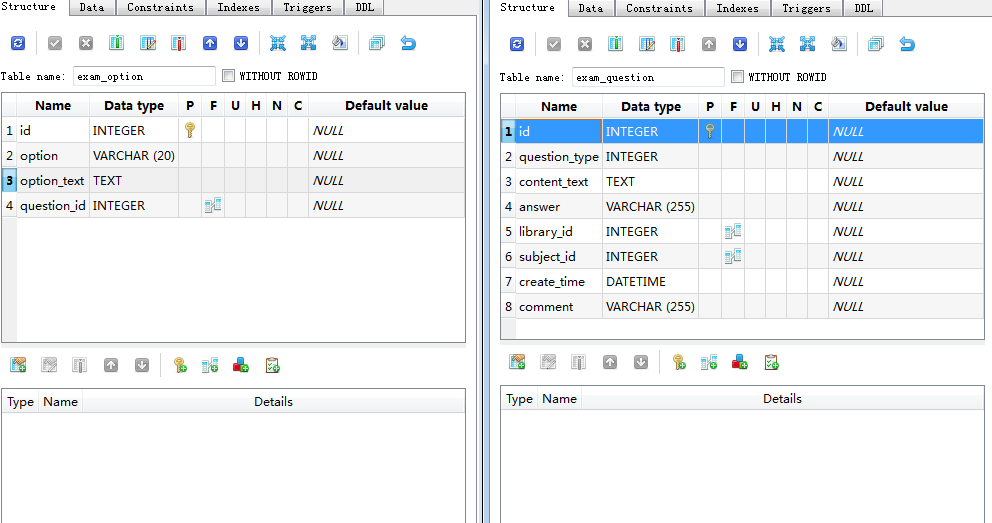Image resolution: width=992 pixels, height=523 pixels.
Task: Move column up in exam_option toolbar
Action: tap(210, 43)
